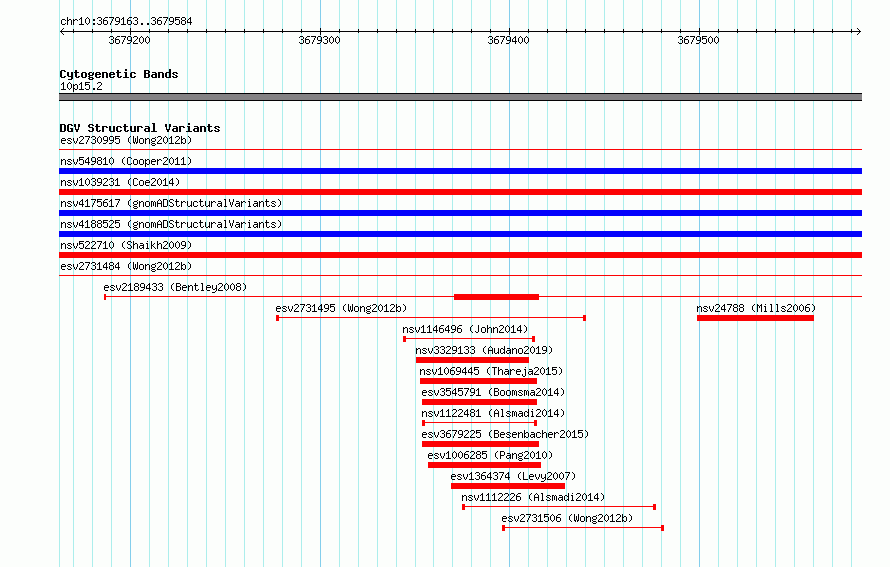Viewport: 890px width, 567px height.
Task: Open esv2731495 (Wong2012b) variant label
Action: point(341,308)
